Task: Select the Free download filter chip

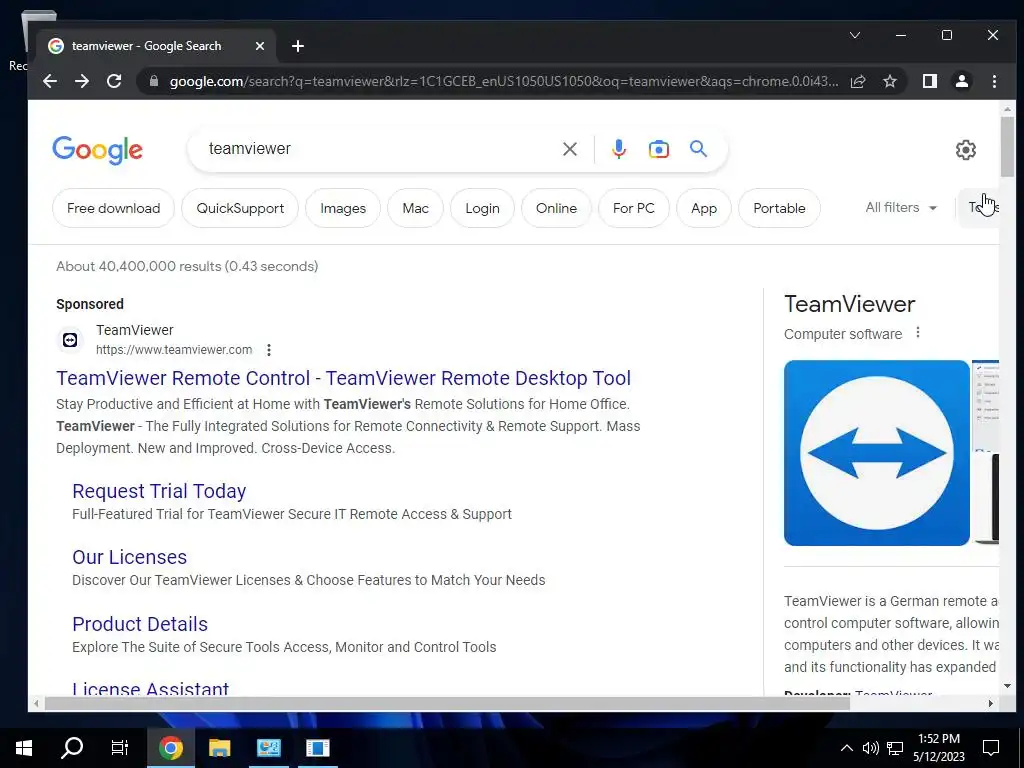Action: pos(114,208)
